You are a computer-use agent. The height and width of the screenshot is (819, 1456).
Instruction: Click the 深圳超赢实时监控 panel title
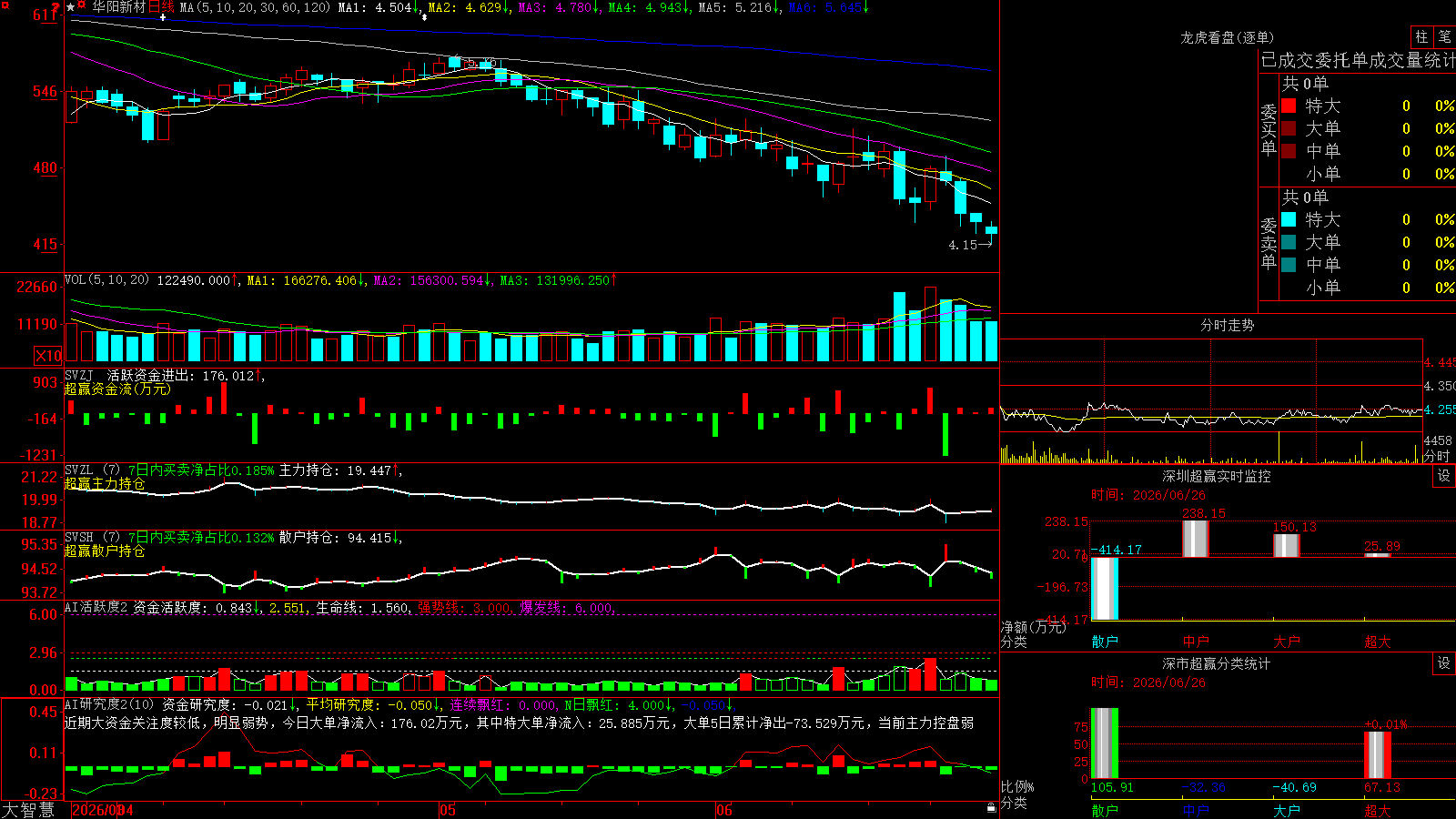coord(1216,476)
